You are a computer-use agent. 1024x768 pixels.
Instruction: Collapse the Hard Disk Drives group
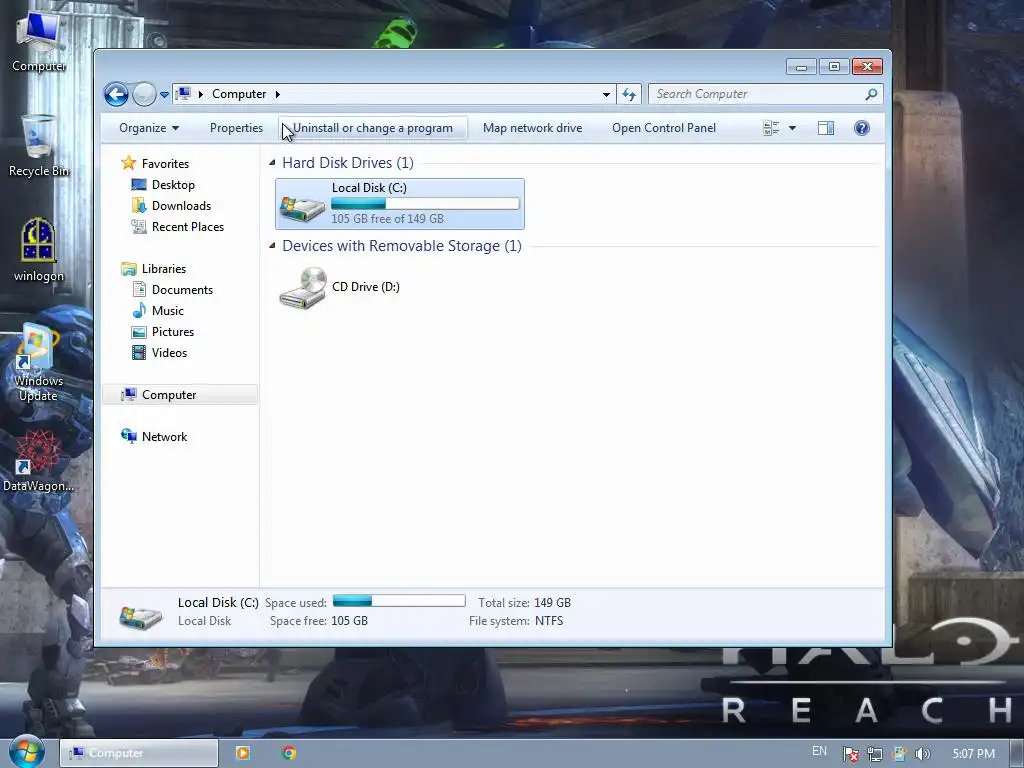pyautogui.click(x=272, y=162)
